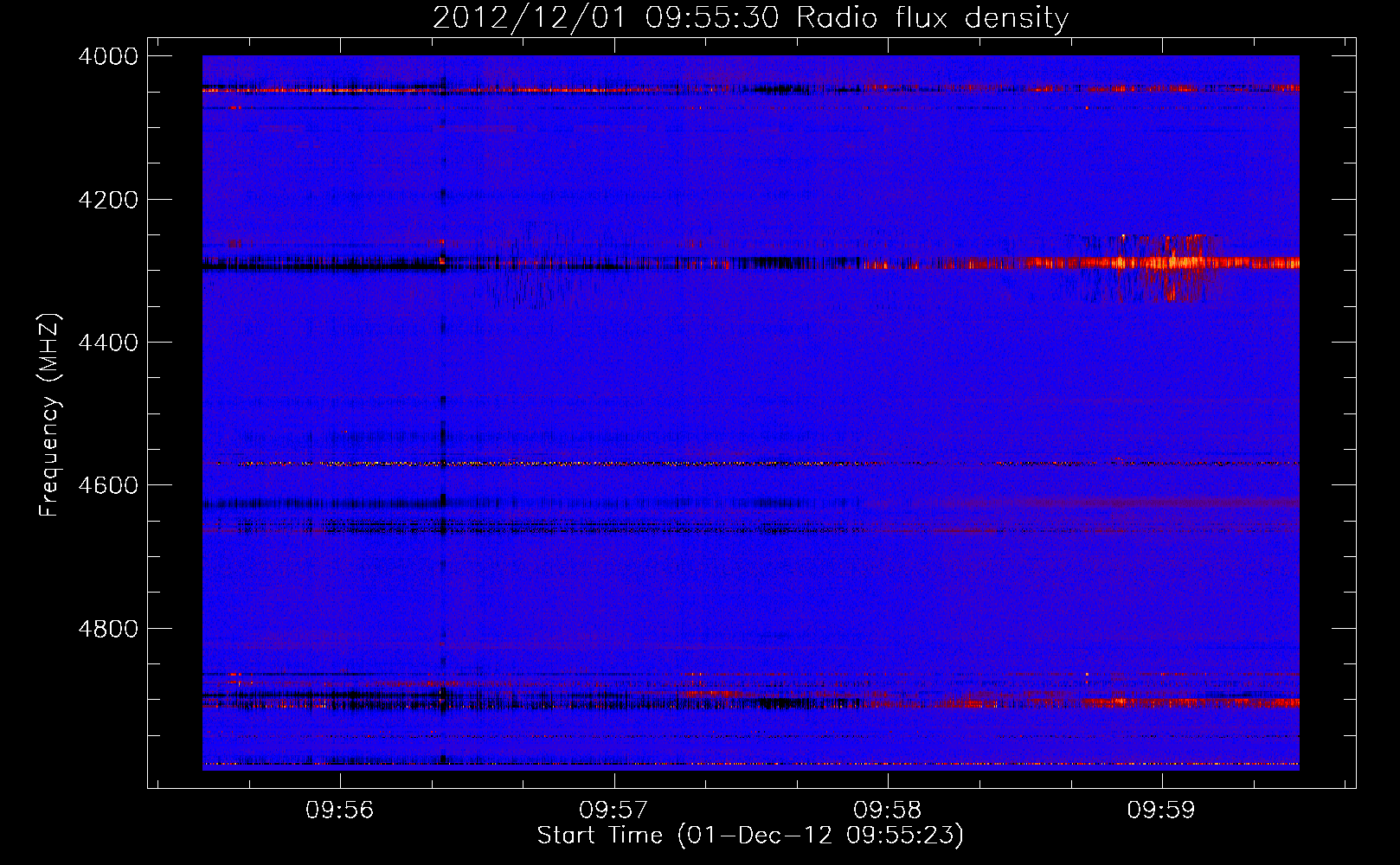Click the 09:58 time axis label
This screenshot has width=1400, height=865.
point(888,811)
